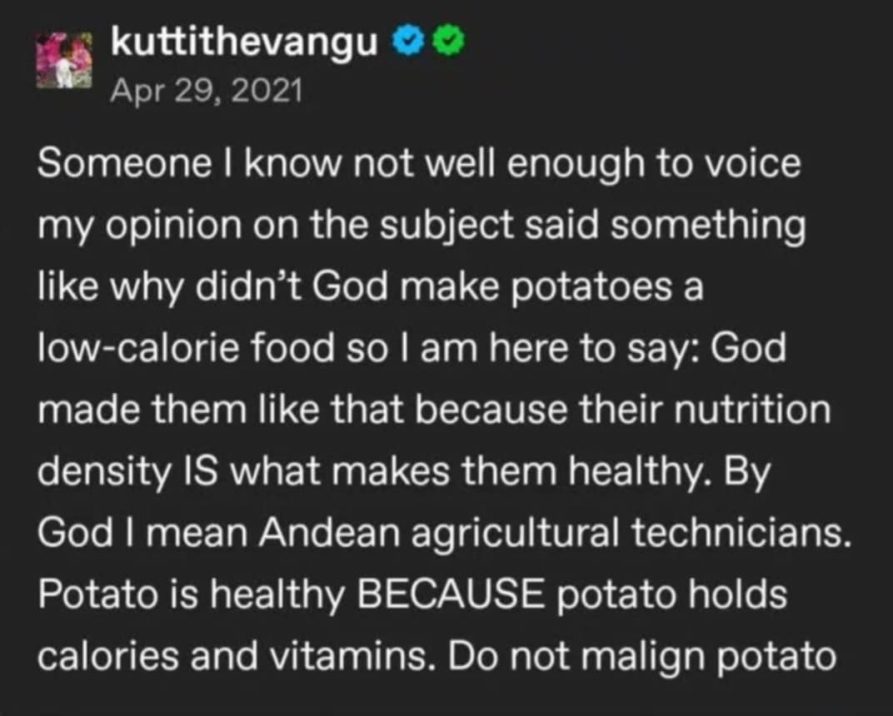The height and width of the screenshot is (716, 893).
Task: Click the green verified checkmark badge
Action: (x=450, y=42)
